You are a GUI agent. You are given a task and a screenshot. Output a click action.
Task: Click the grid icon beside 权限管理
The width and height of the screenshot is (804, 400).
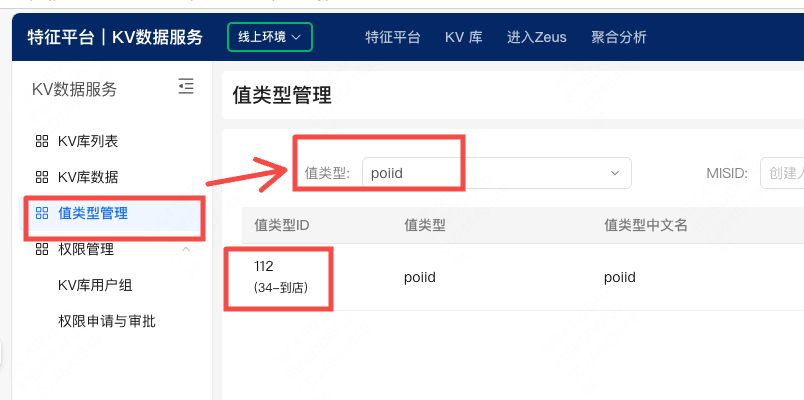(x=42, y=249)
